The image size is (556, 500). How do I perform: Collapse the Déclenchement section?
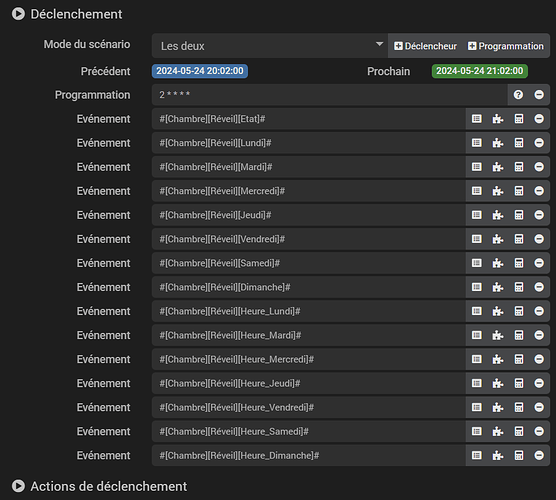18,14
